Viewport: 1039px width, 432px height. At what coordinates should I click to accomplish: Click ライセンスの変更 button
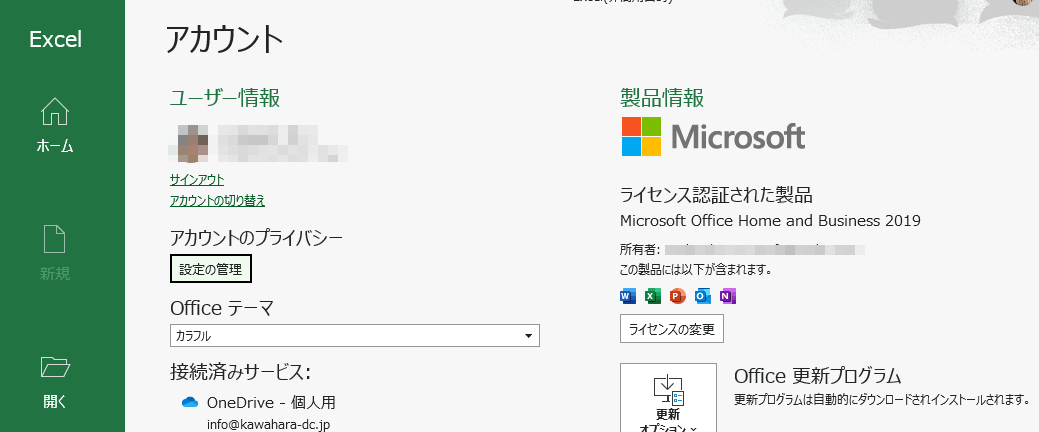[x=671, y=329]
